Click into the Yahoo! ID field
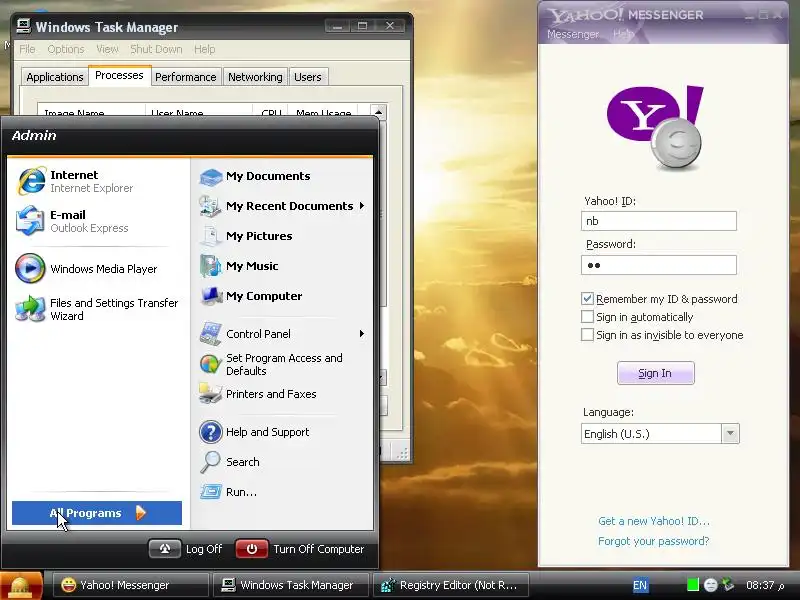 pyautogui.click(x=659, y=221)
